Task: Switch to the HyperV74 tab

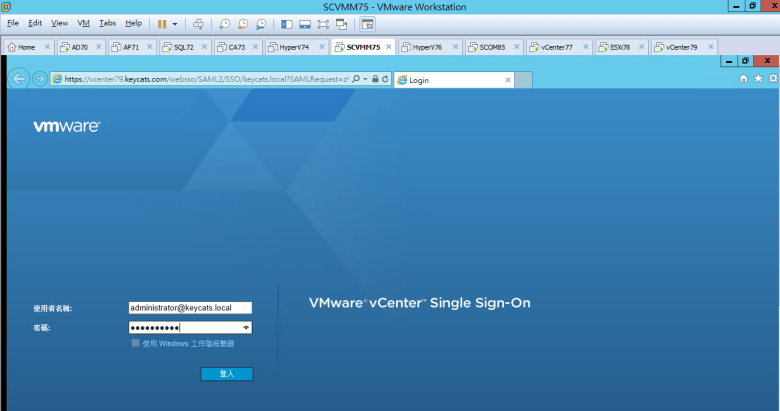Action: point(294,47)
